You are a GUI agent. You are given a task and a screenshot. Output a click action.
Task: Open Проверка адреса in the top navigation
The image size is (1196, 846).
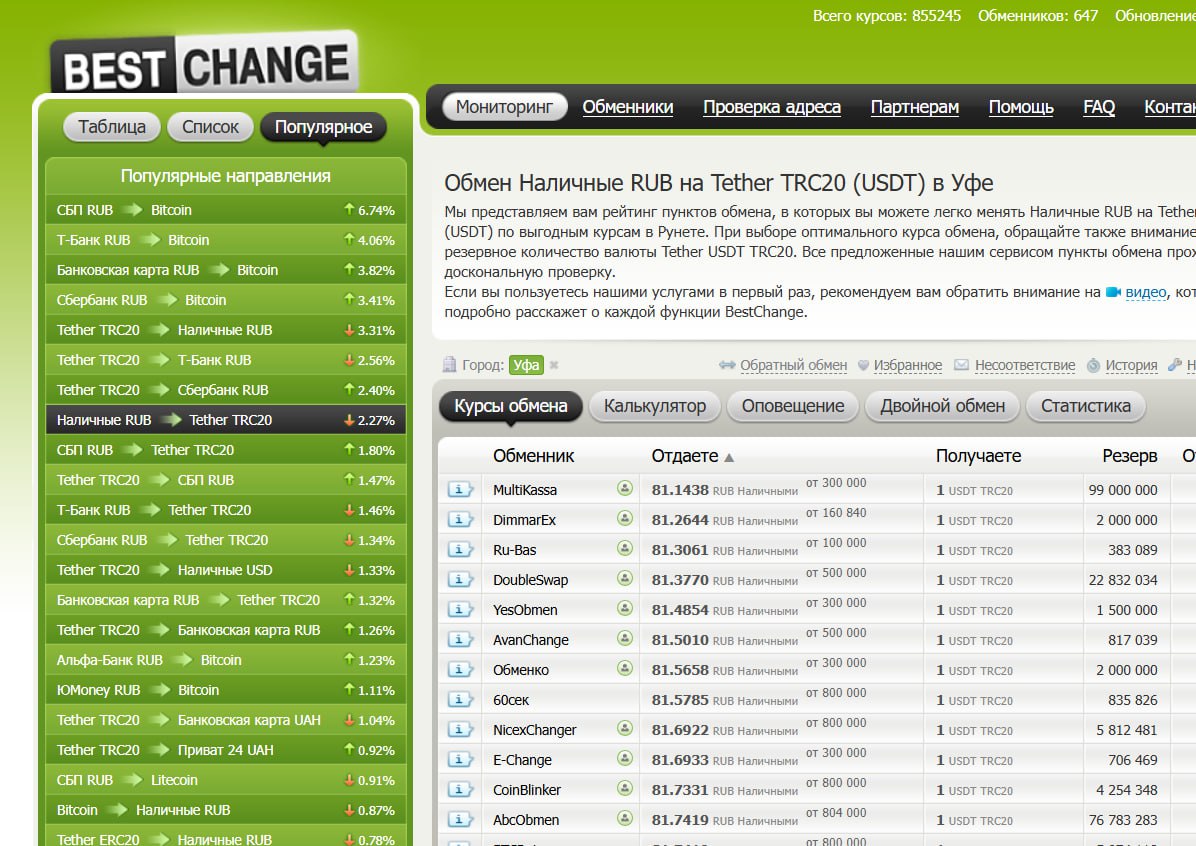[772, 107]
